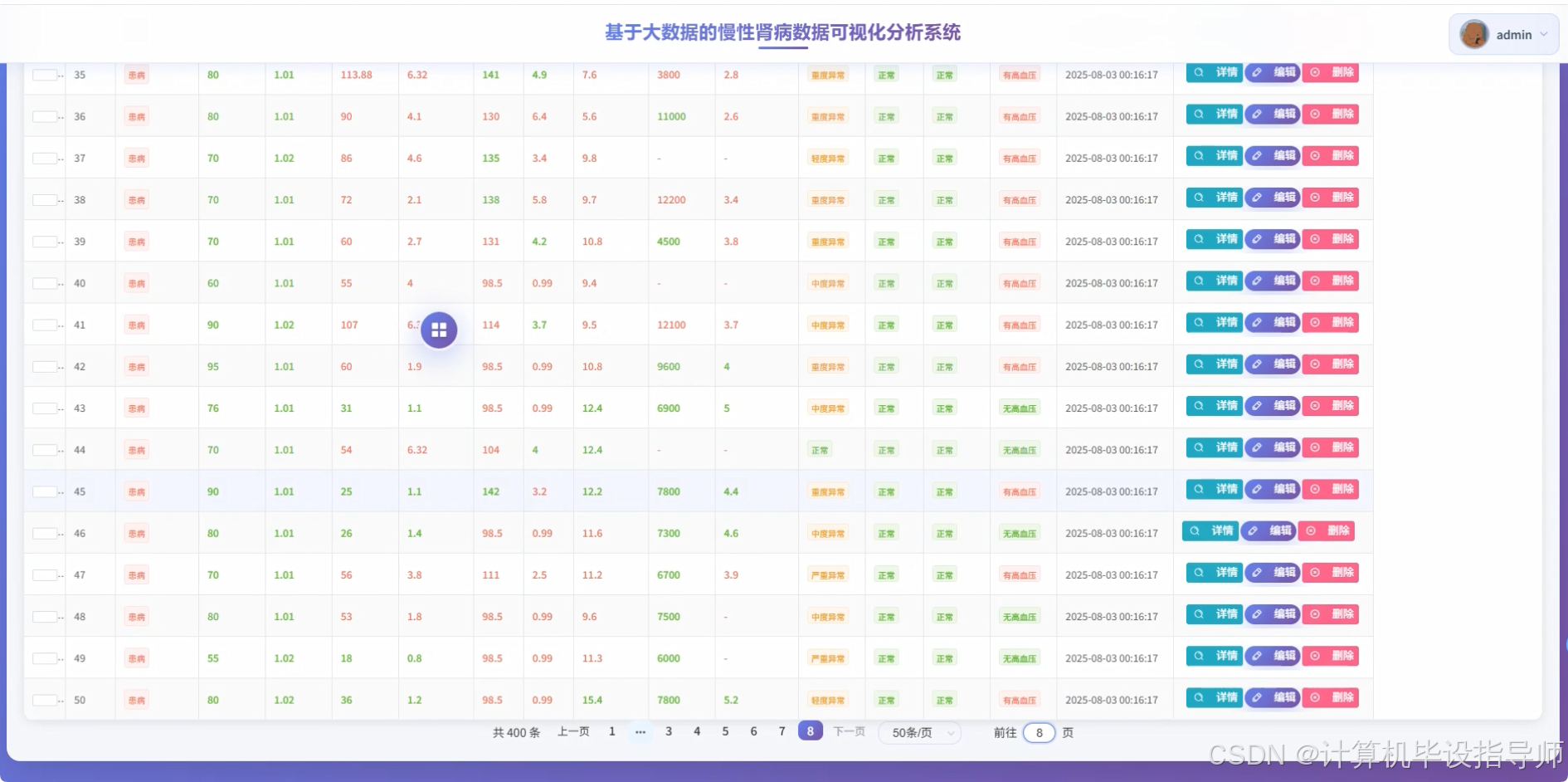Expand the pagination ellipsis pages
Screen dimensions: 1568x782
(640, 731)
